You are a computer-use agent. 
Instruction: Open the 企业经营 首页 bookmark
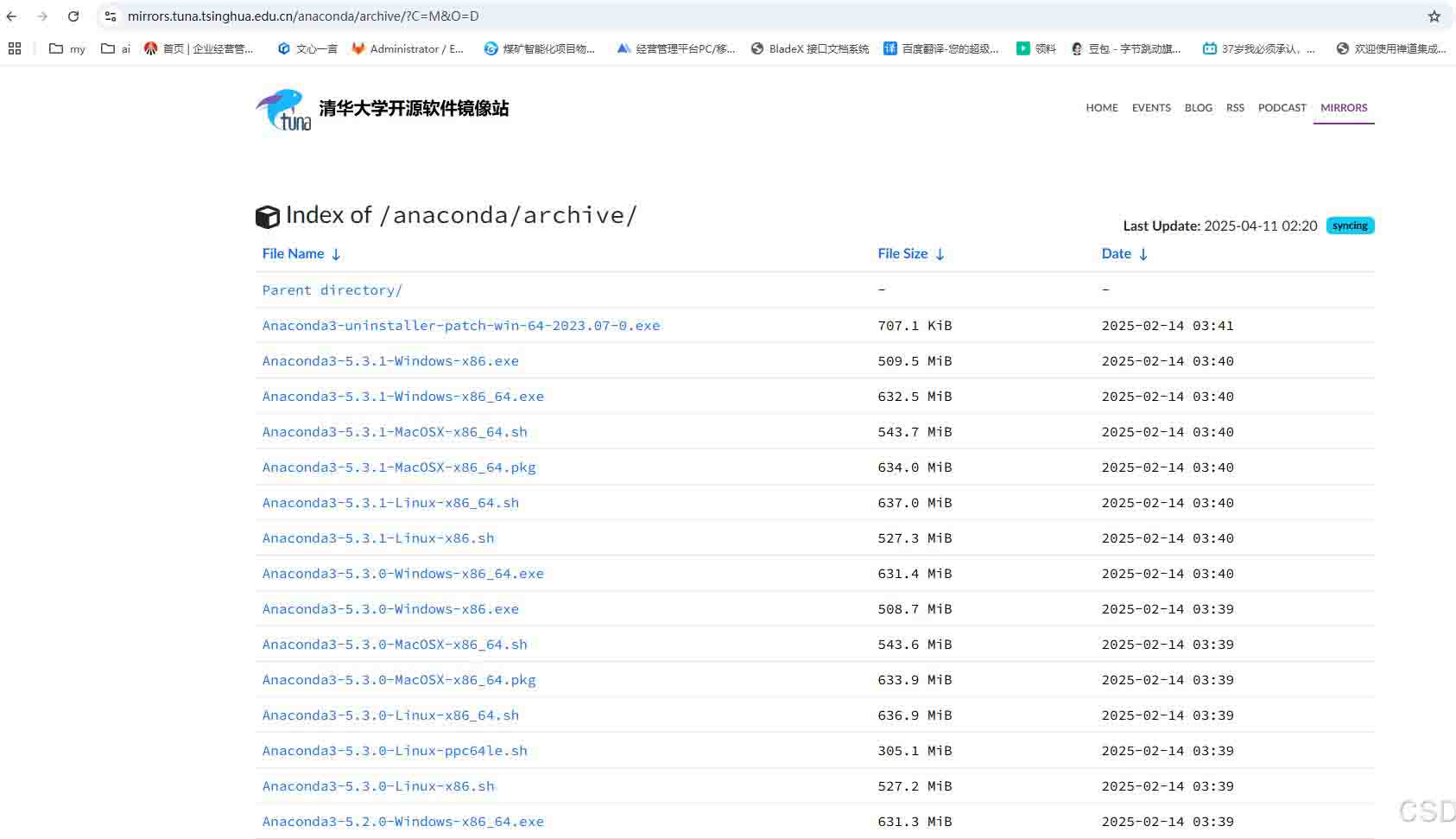(199, 48)
